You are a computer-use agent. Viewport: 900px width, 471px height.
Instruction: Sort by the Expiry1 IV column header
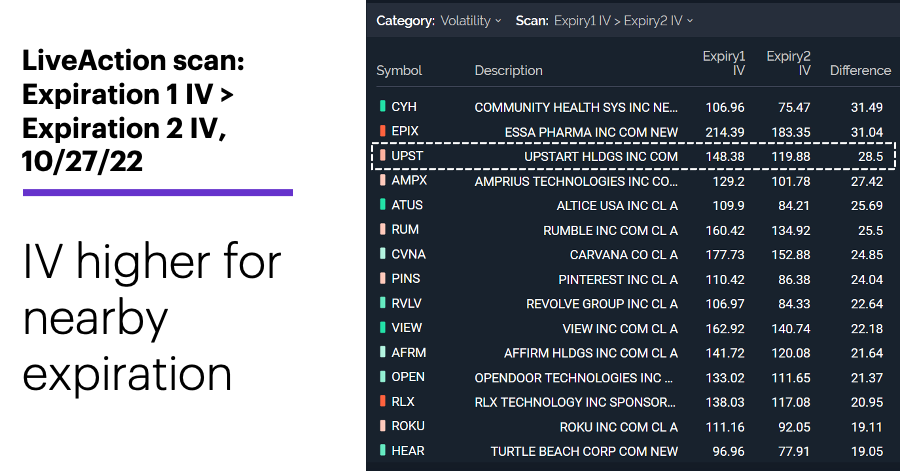[724, 63]
